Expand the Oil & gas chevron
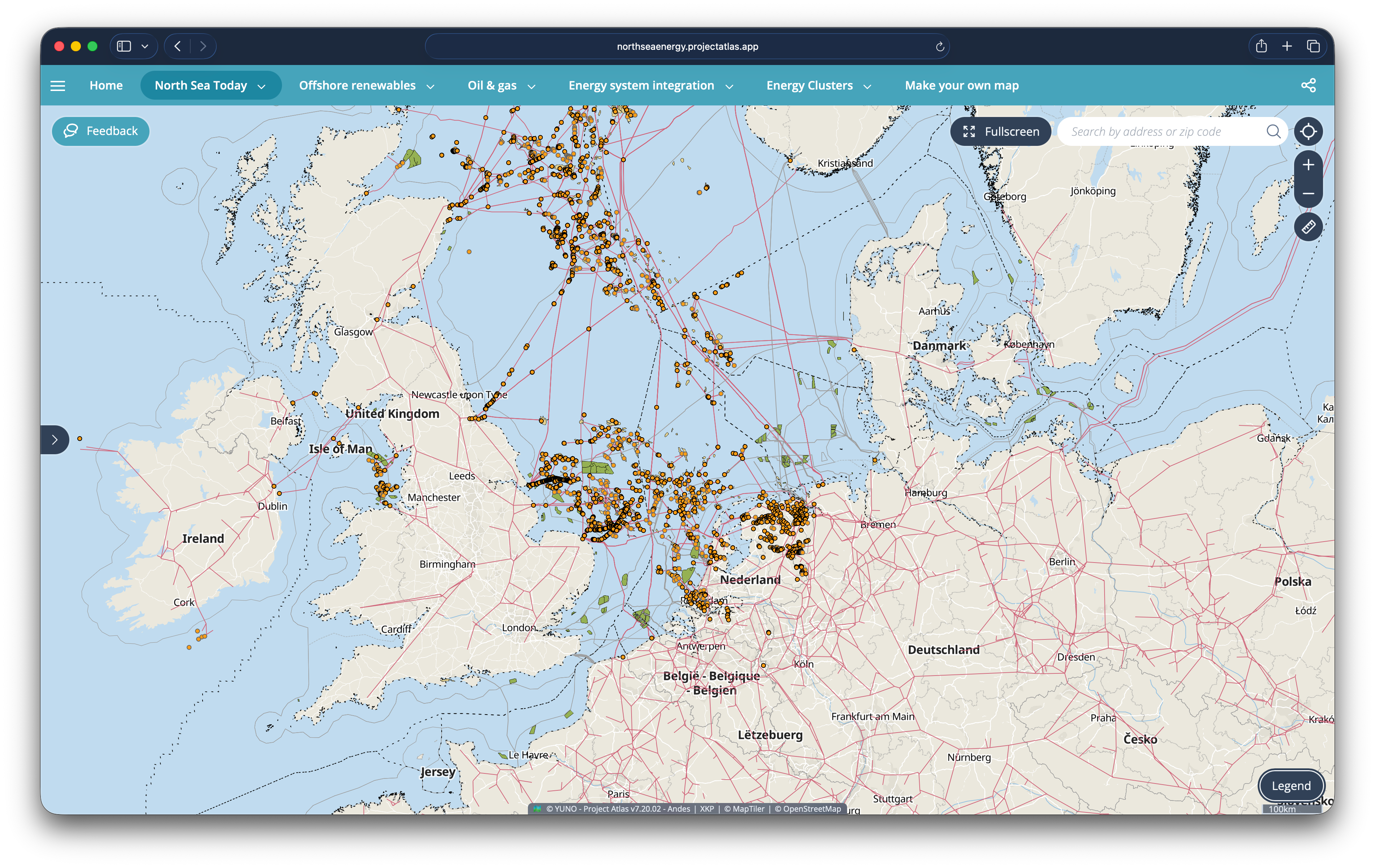 coord(532,87)
